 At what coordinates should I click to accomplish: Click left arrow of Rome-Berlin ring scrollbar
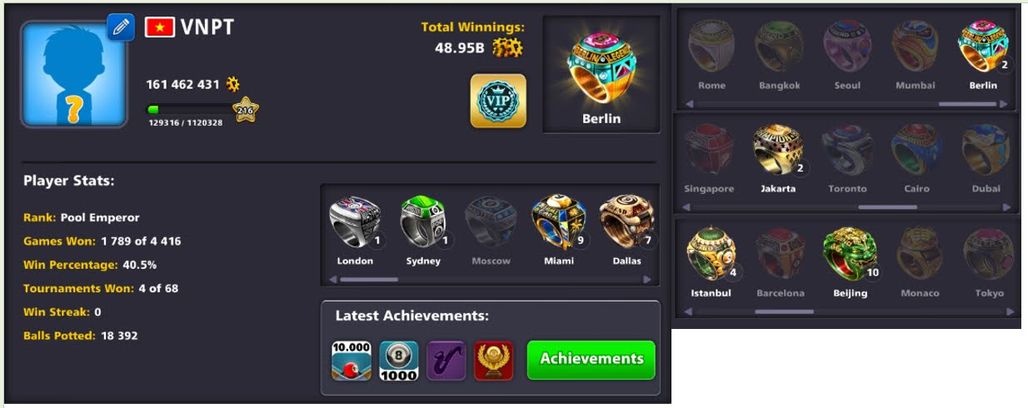(x=689, y=104)
